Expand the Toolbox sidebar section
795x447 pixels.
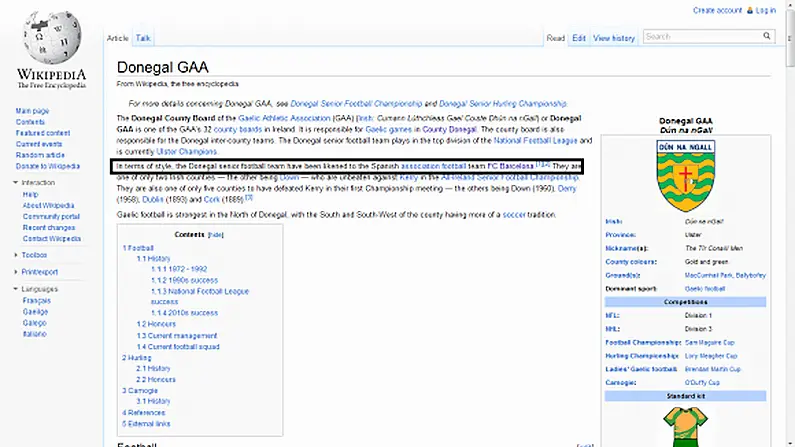(15, 255)
